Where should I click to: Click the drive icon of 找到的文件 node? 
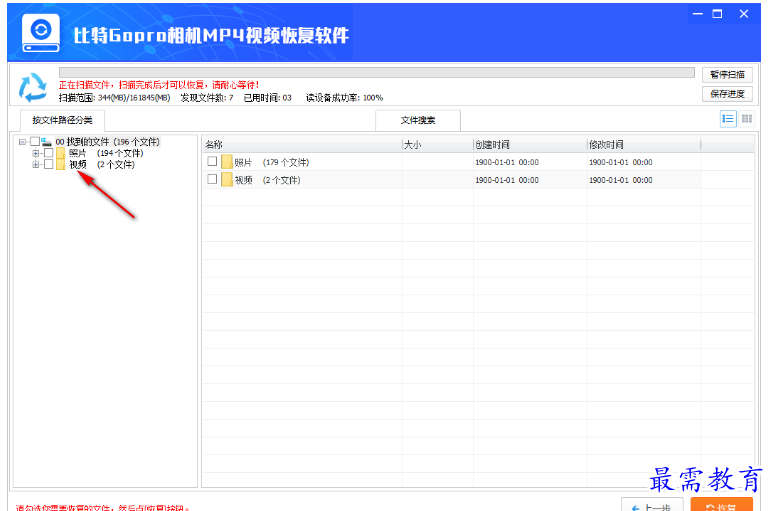[x=47, y=142]
